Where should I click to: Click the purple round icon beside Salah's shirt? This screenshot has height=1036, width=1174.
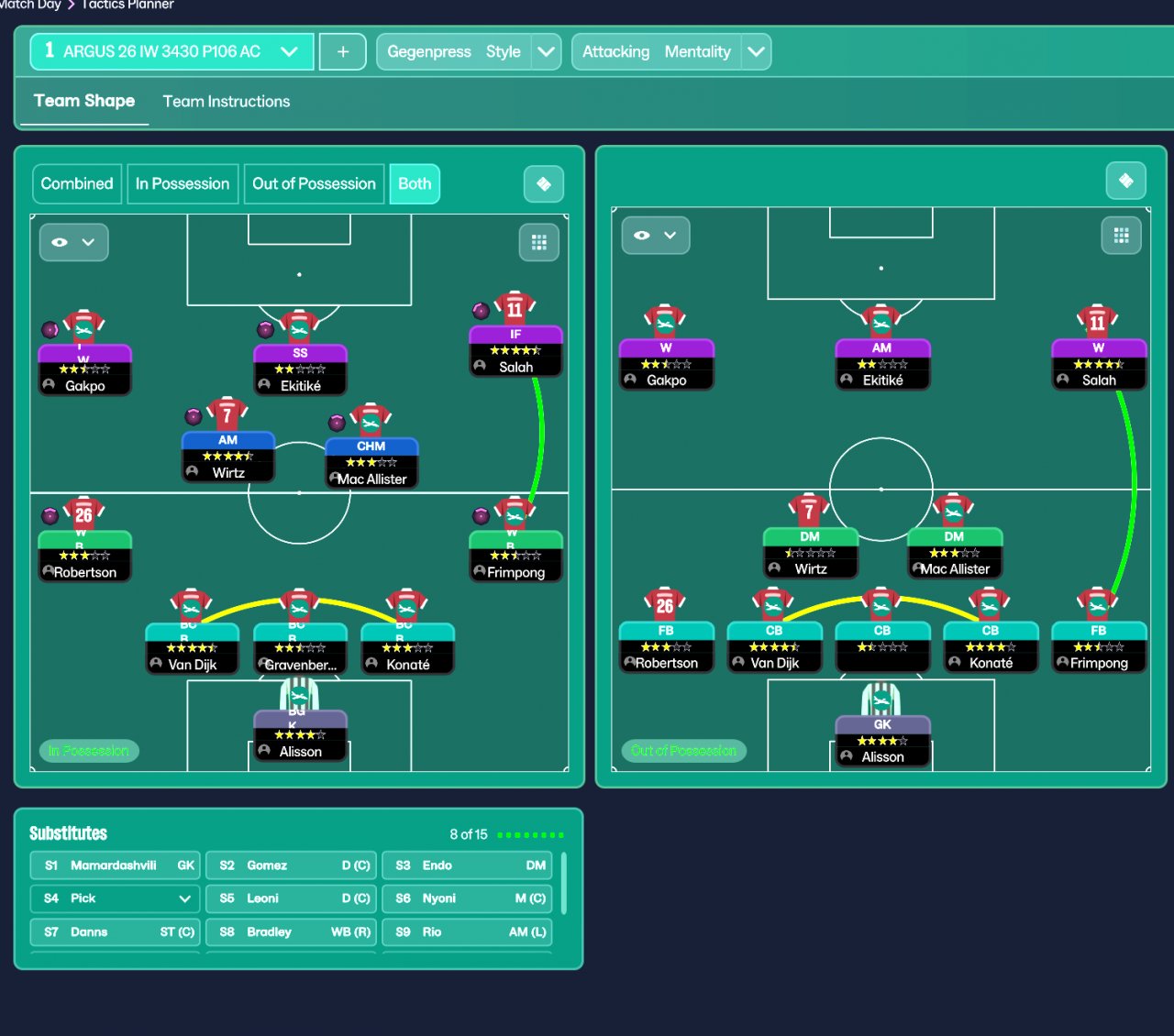pyautogui.click(x=481, y=311)
